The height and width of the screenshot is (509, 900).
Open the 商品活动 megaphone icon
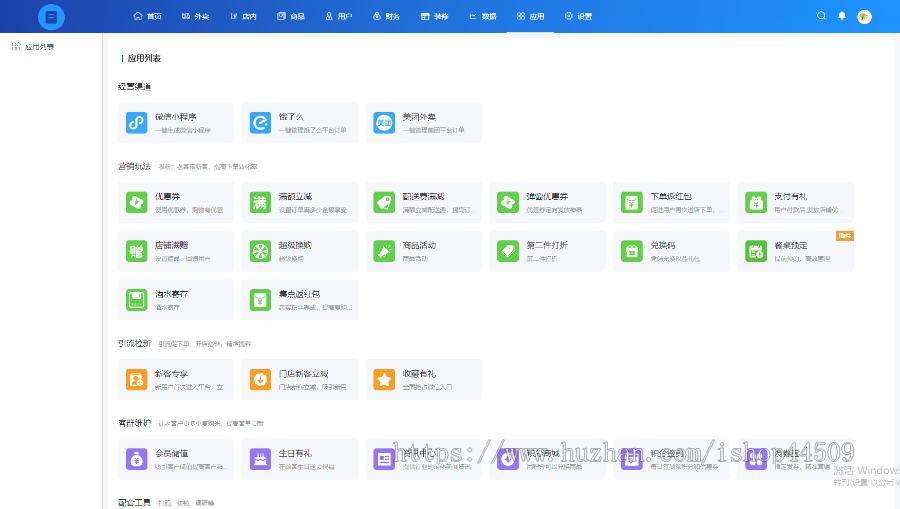pyautogui.click(x=384, y=251)
